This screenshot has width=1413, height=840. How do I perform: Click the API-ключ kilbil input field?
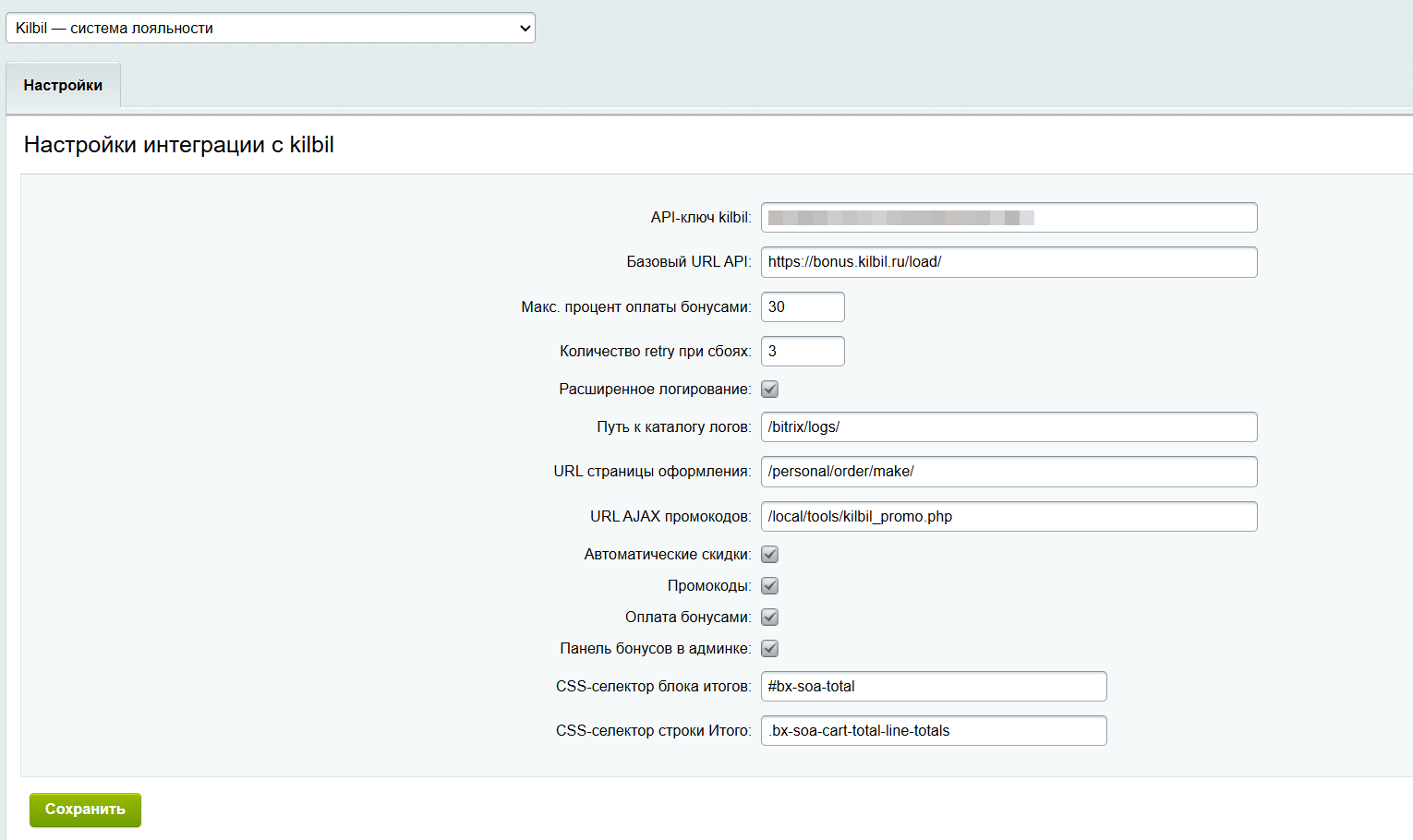[x=1009, y=218]
